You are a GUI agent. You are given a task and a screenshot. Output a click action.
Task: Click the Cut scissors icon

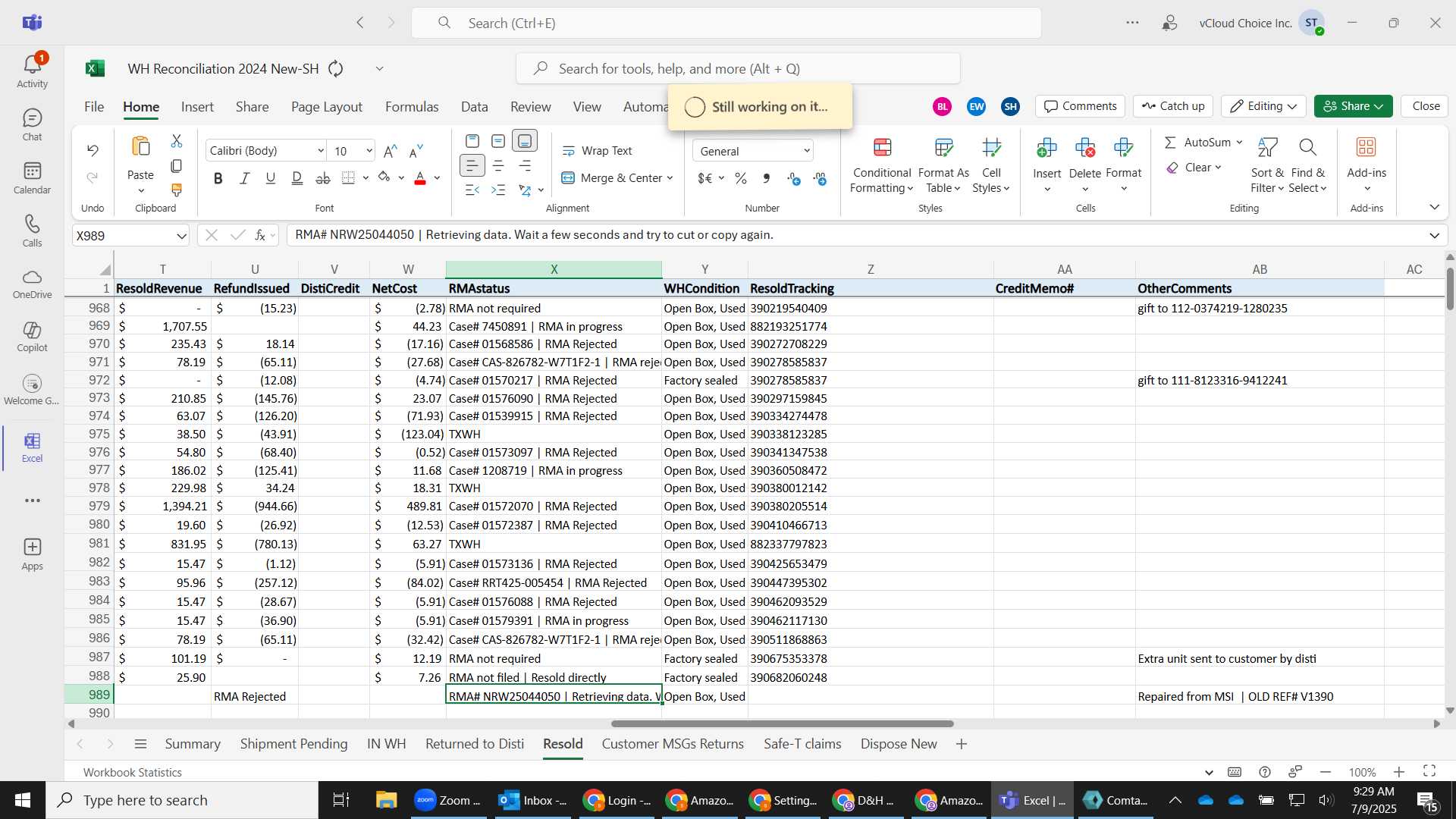click(x=177, y=141)
